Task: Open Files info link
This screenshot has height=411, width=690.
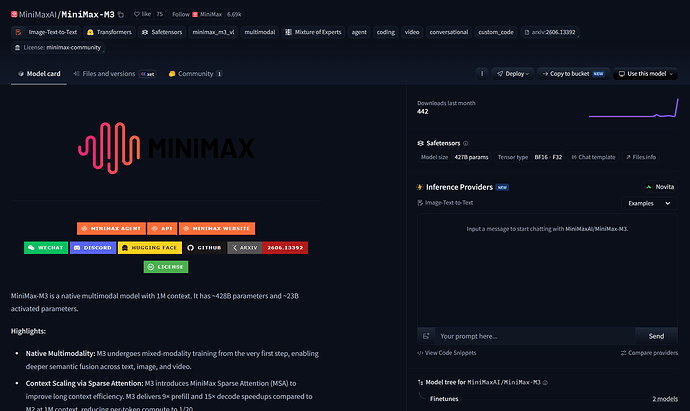Action: click(x=641, y=157)
